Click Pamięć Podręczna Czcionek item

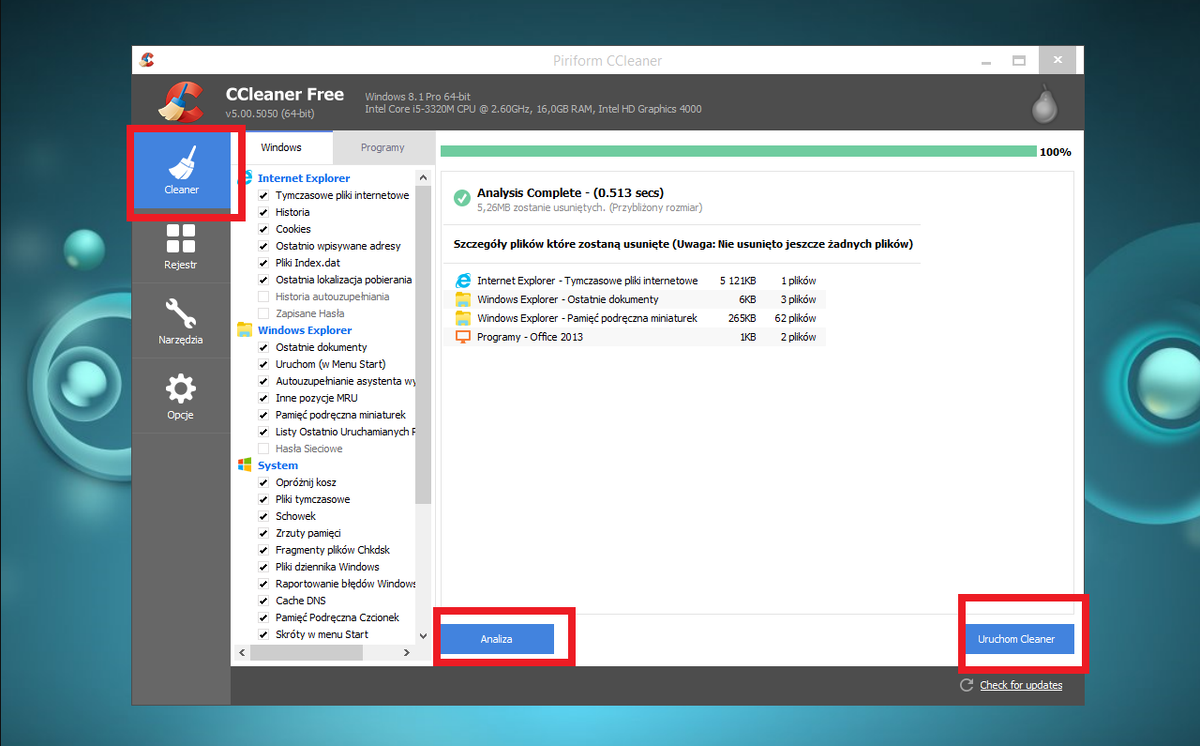pyautogui.click(x=338, y=618)
